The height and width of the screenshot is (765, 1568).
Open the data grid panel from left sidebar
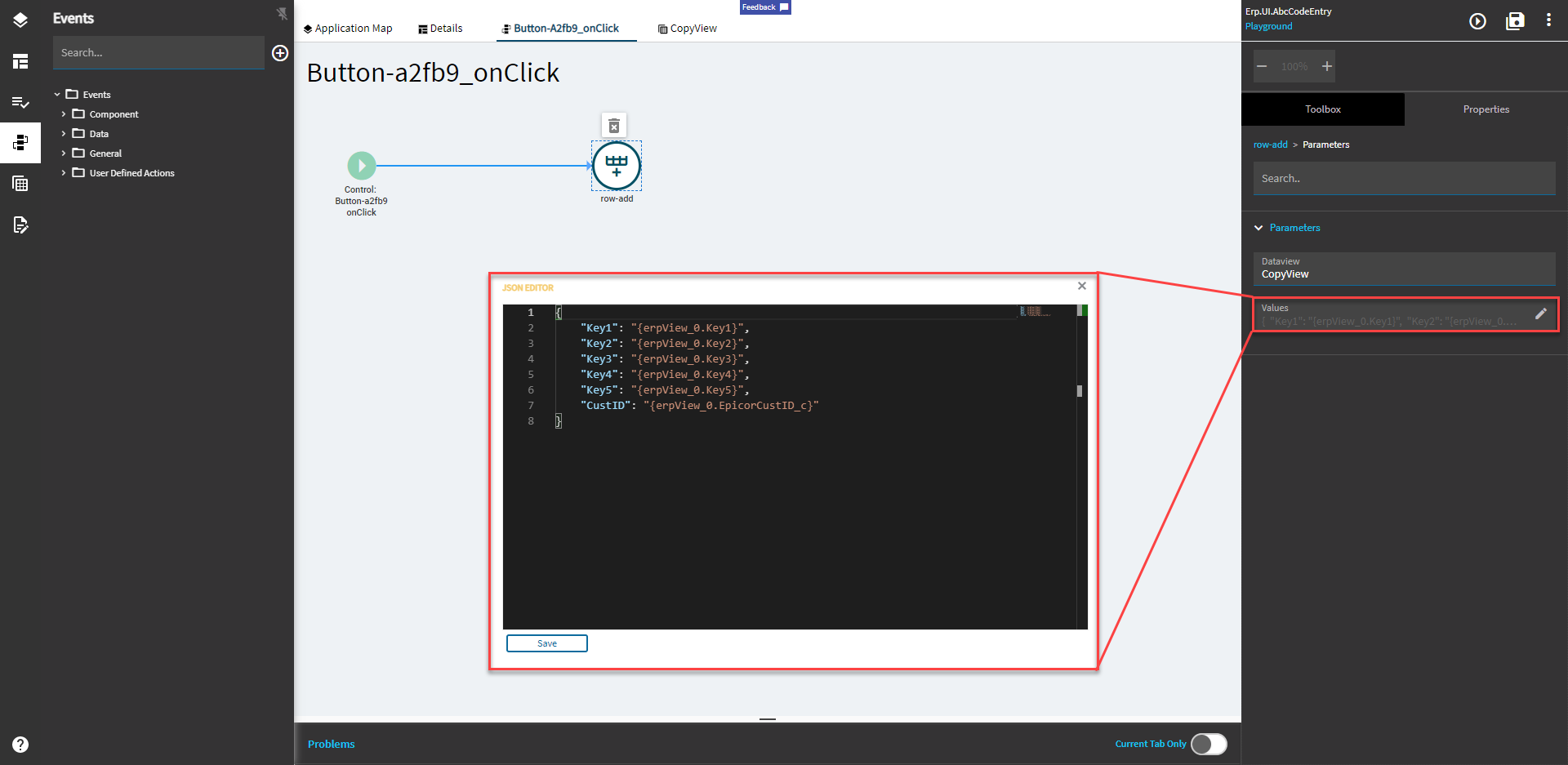[20, 183]
